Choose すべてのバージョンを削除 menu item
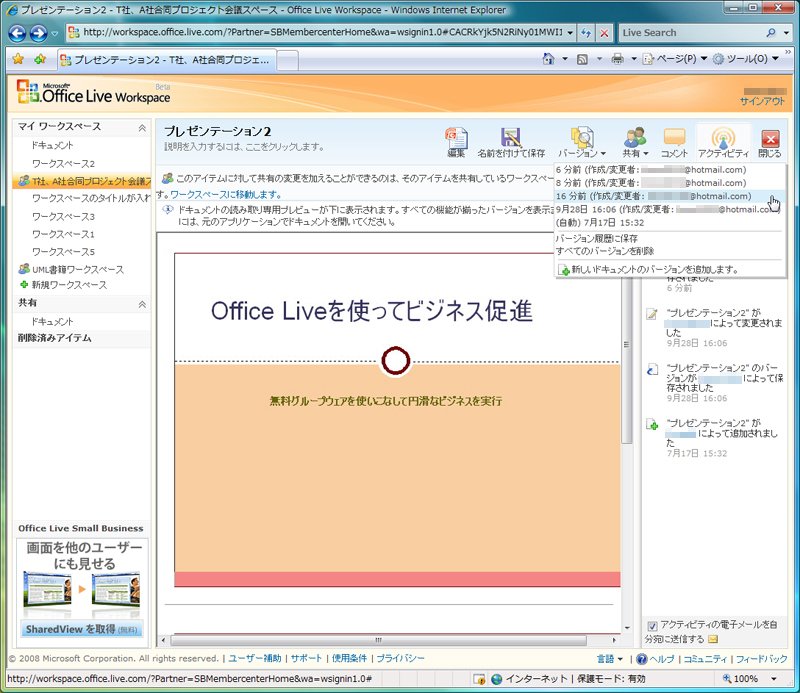 coord(605,251)
